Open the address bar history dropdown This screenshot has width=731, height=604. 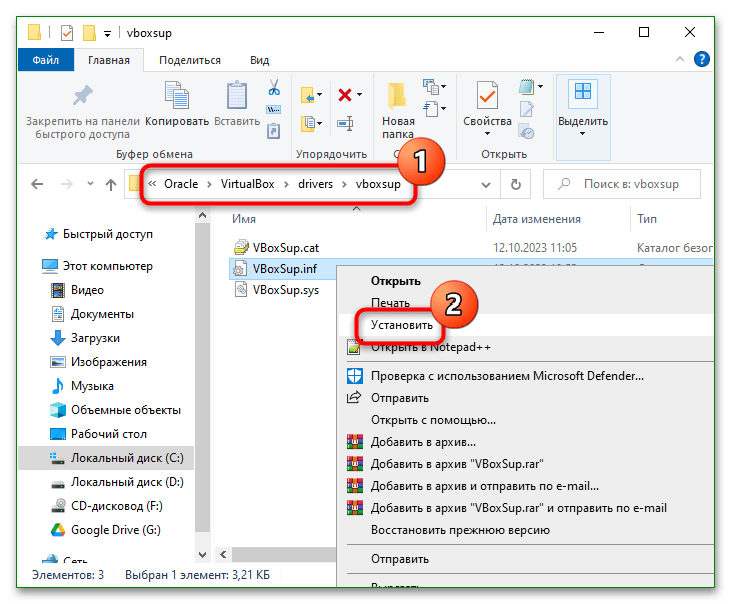coord(486,185)
